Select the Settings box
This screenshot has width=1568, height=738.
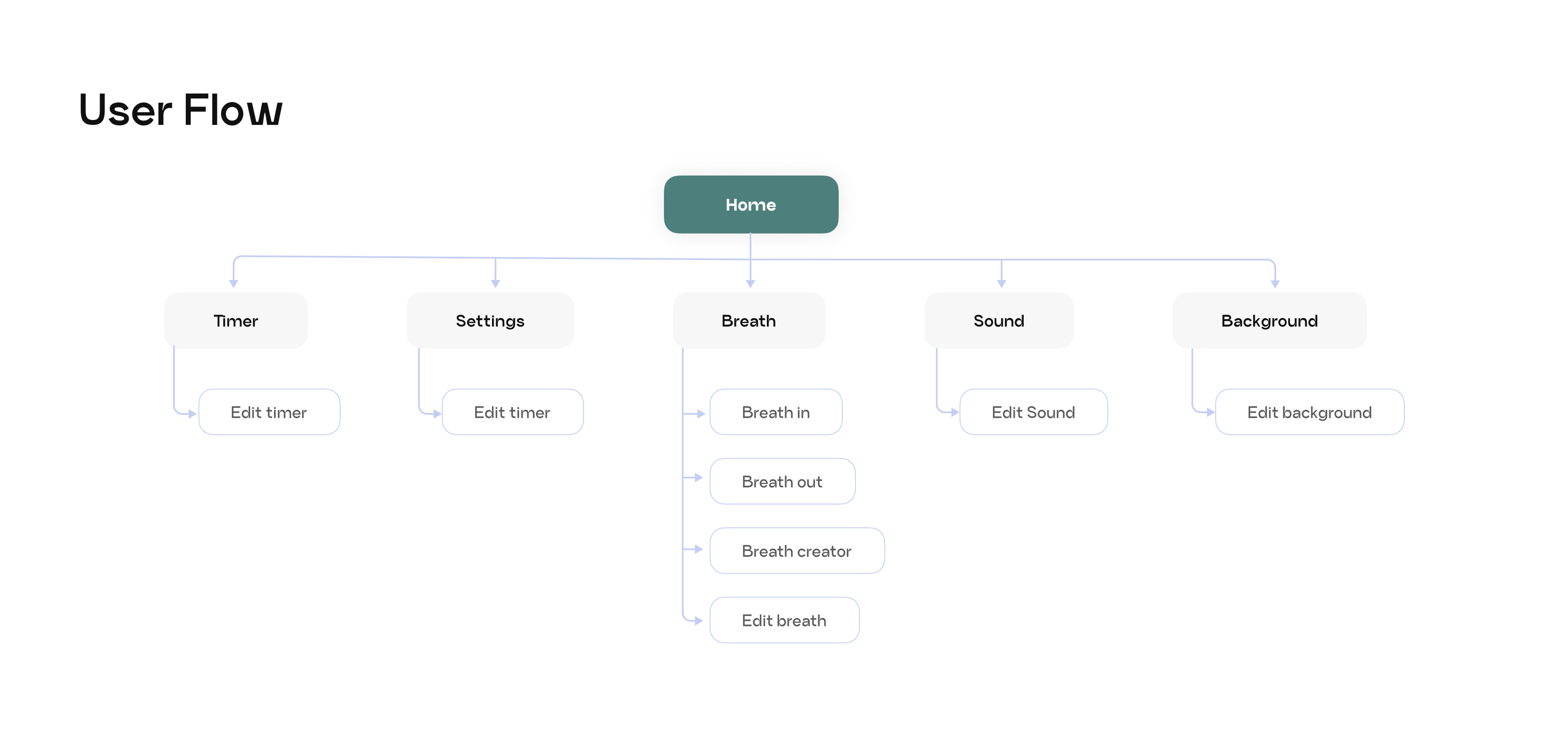pyautogui.click(x=490, y=321)
